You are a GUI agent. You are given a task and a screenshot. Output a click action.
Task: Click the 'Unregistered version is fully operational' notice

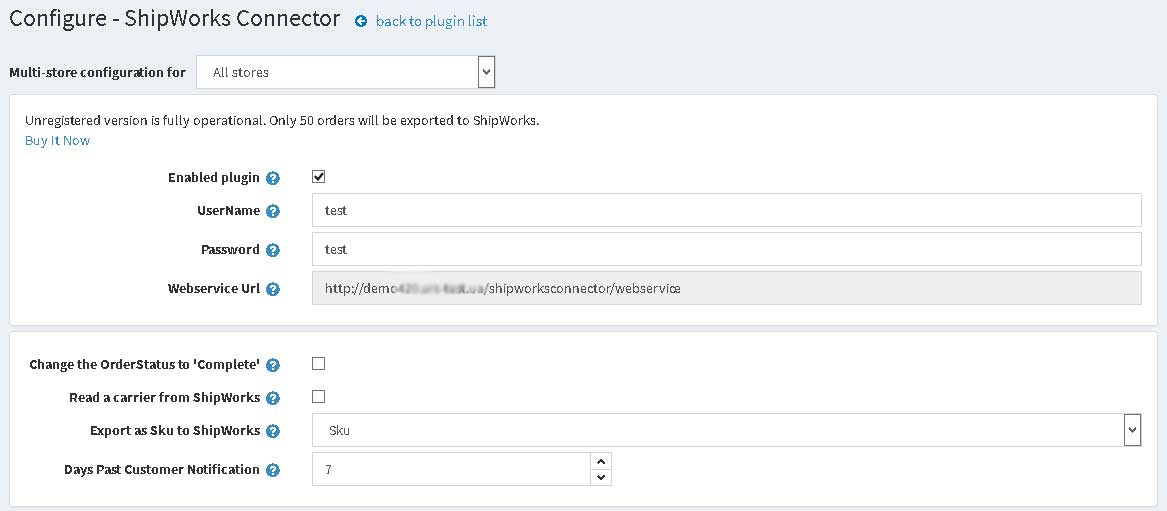(282, 120)
